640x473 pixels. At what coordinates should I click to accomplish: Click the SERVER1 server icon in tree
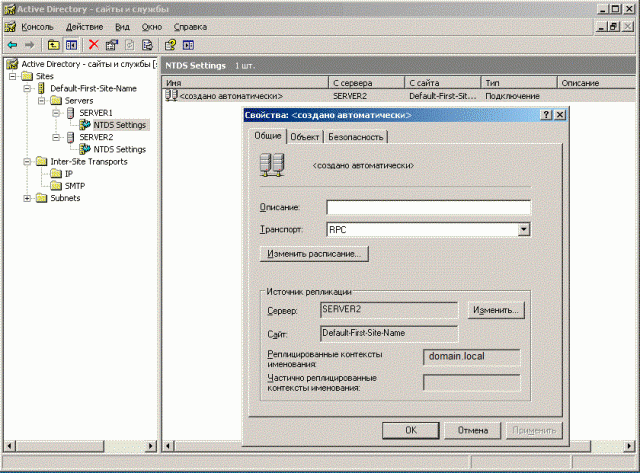71,113
